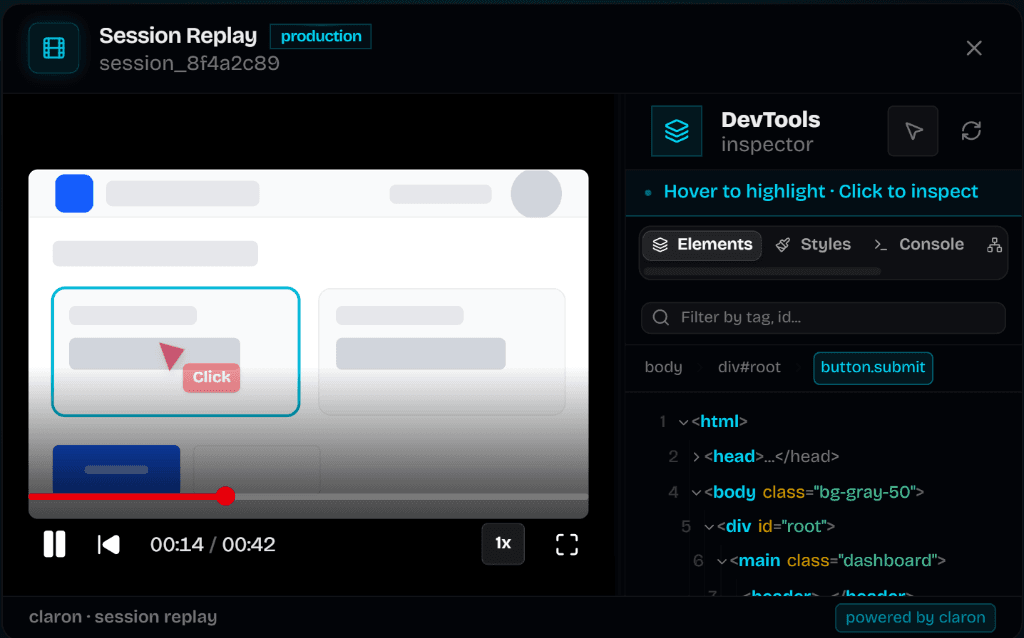Click the Filter by tag, id input
The width and height of the screenshot is (1024, 638).
[823, 318]
